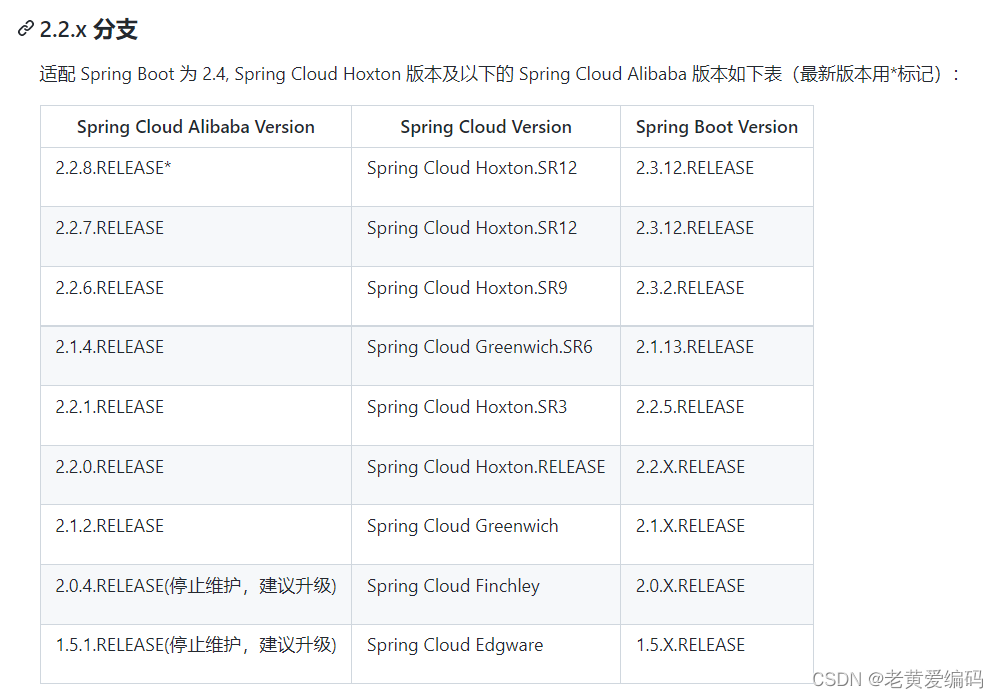The height and width of the screenshot is (699, 998).
Task: Select the 2.2.6.RELEASE cell
Action: (x=195, y=296)
